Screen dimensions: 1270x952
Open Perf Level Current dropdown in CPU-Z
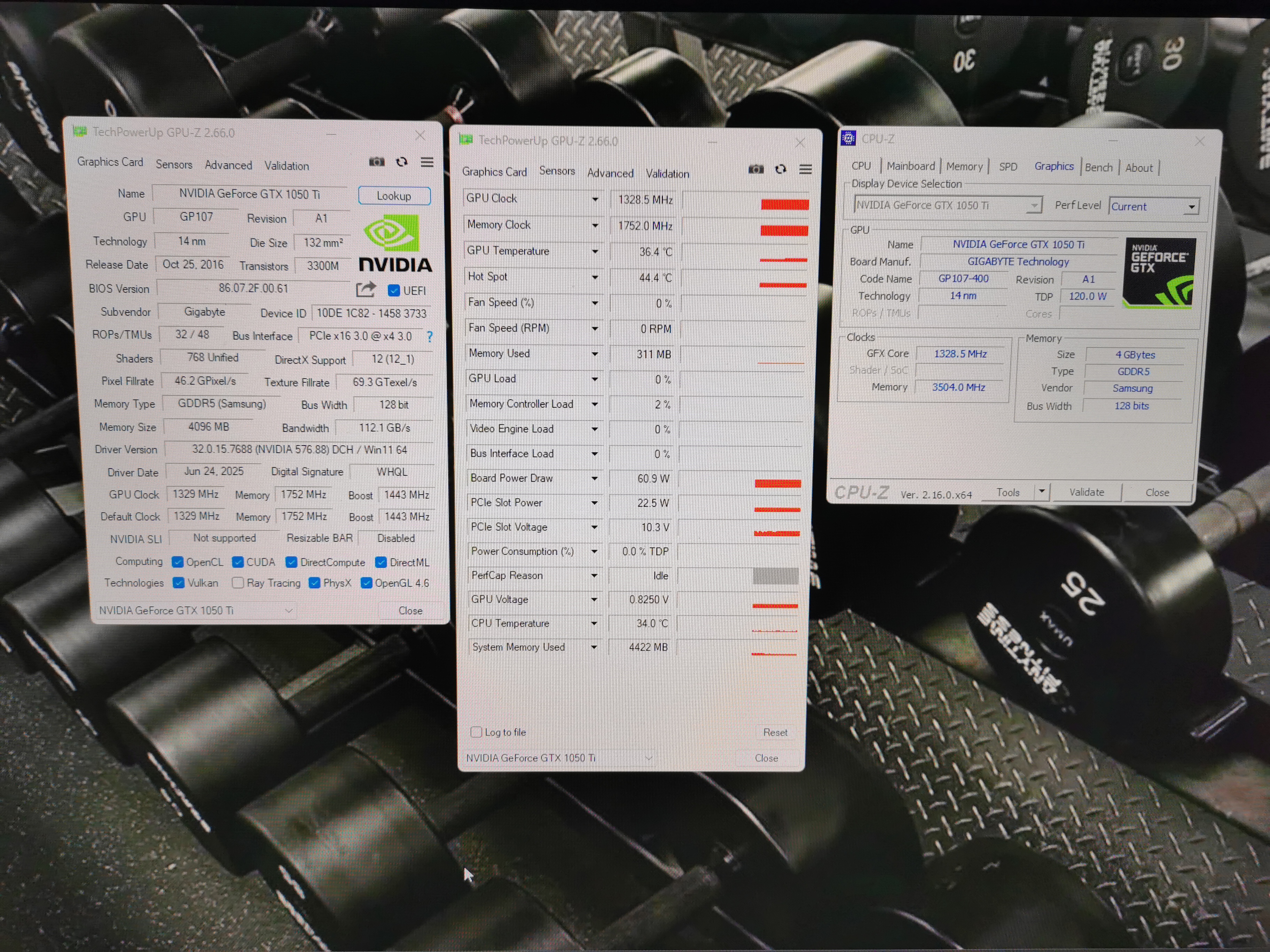point(1155,207)
